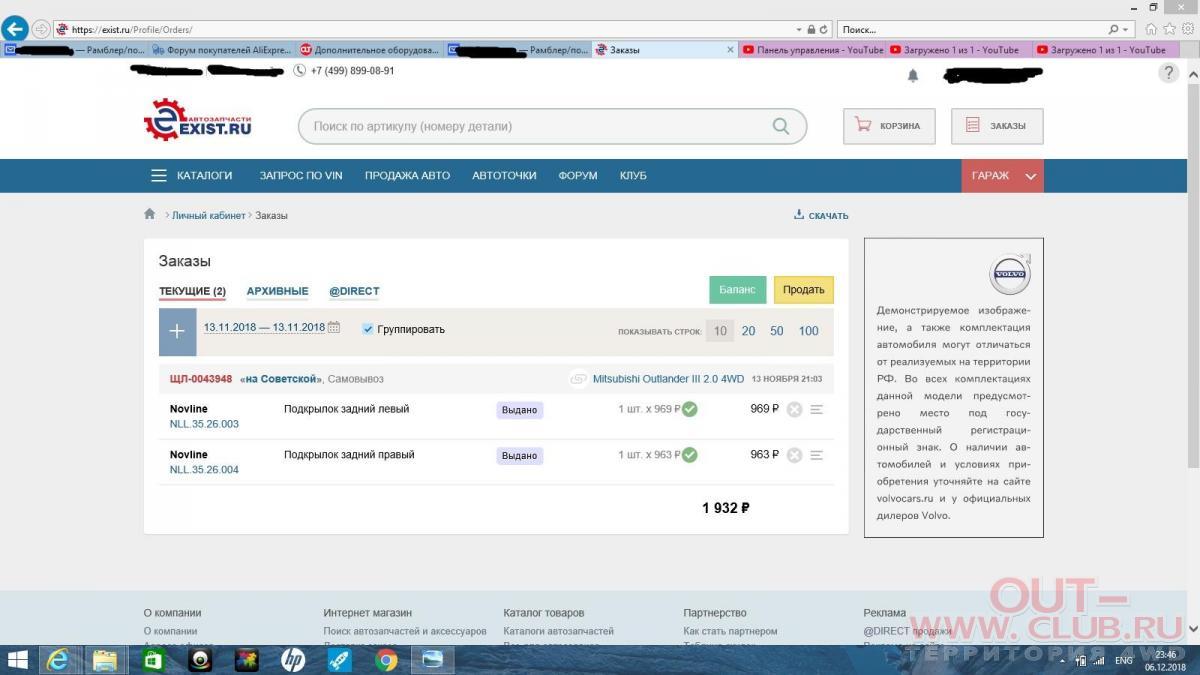Show 100 rows per page
The width and height of the screenshot is (1200, 675).
[809, 331]
